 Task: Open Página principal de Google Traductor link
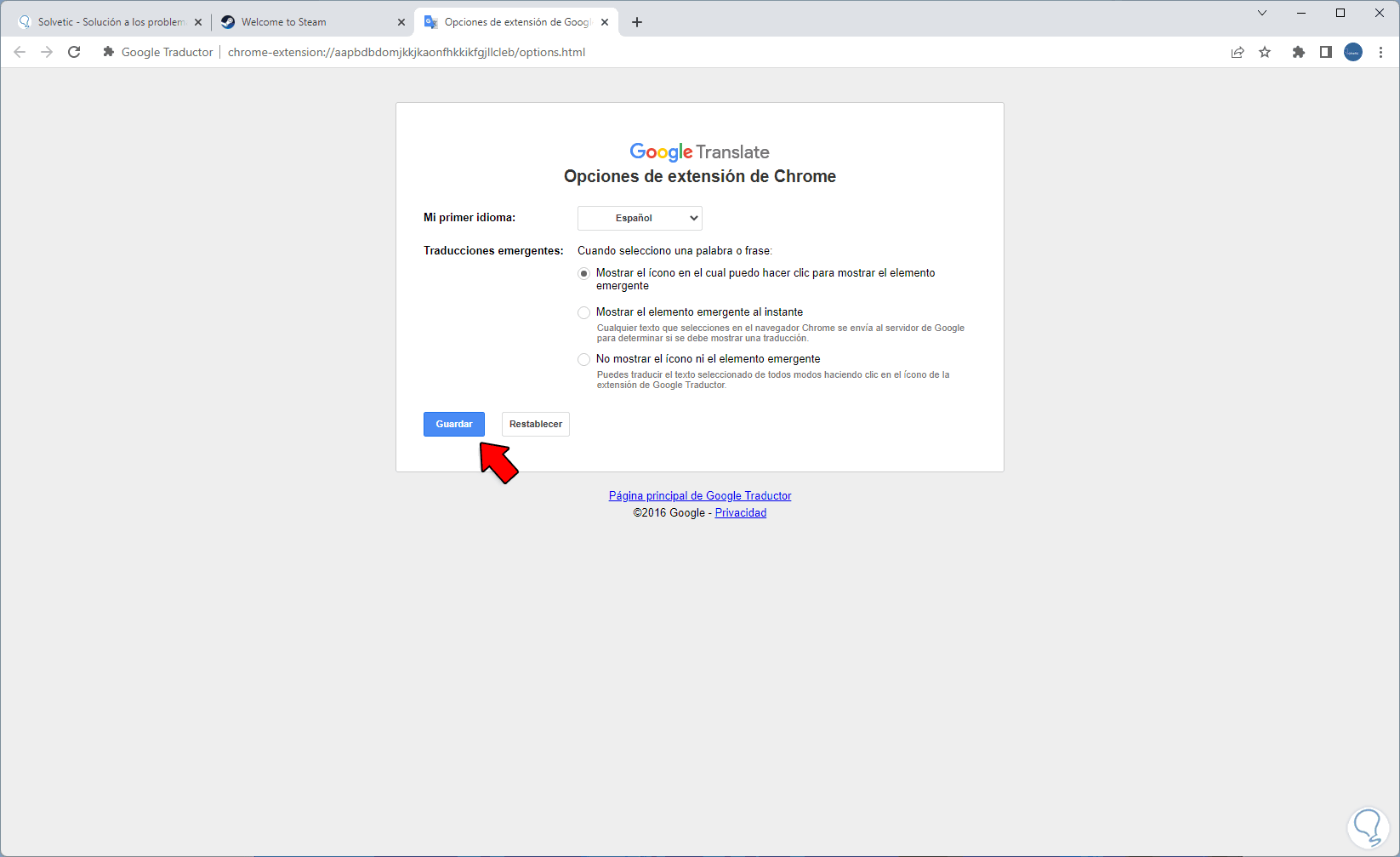(x=700, y=495)
